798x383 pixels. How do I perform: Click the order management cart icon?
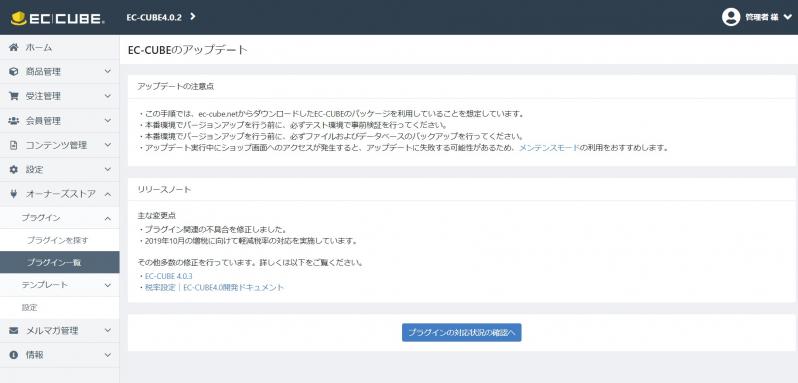tap(14, 96)
